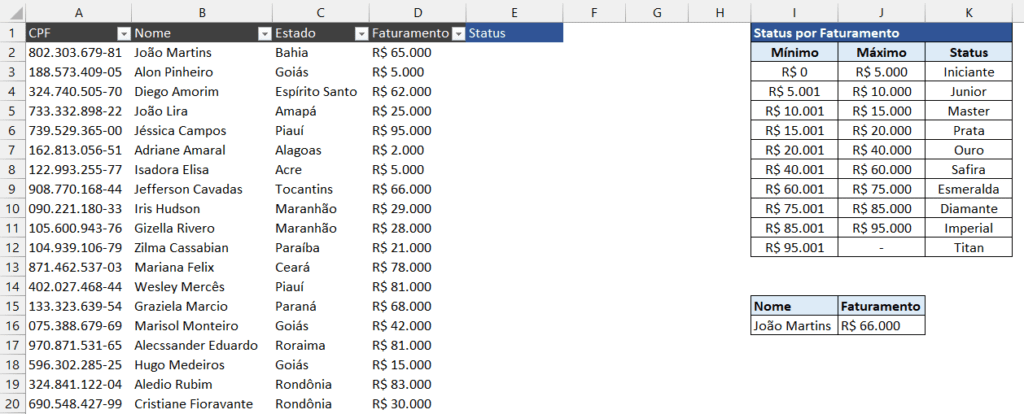
Task: Click the Hugo Medeiros name cell
Action: pos(202,365)
